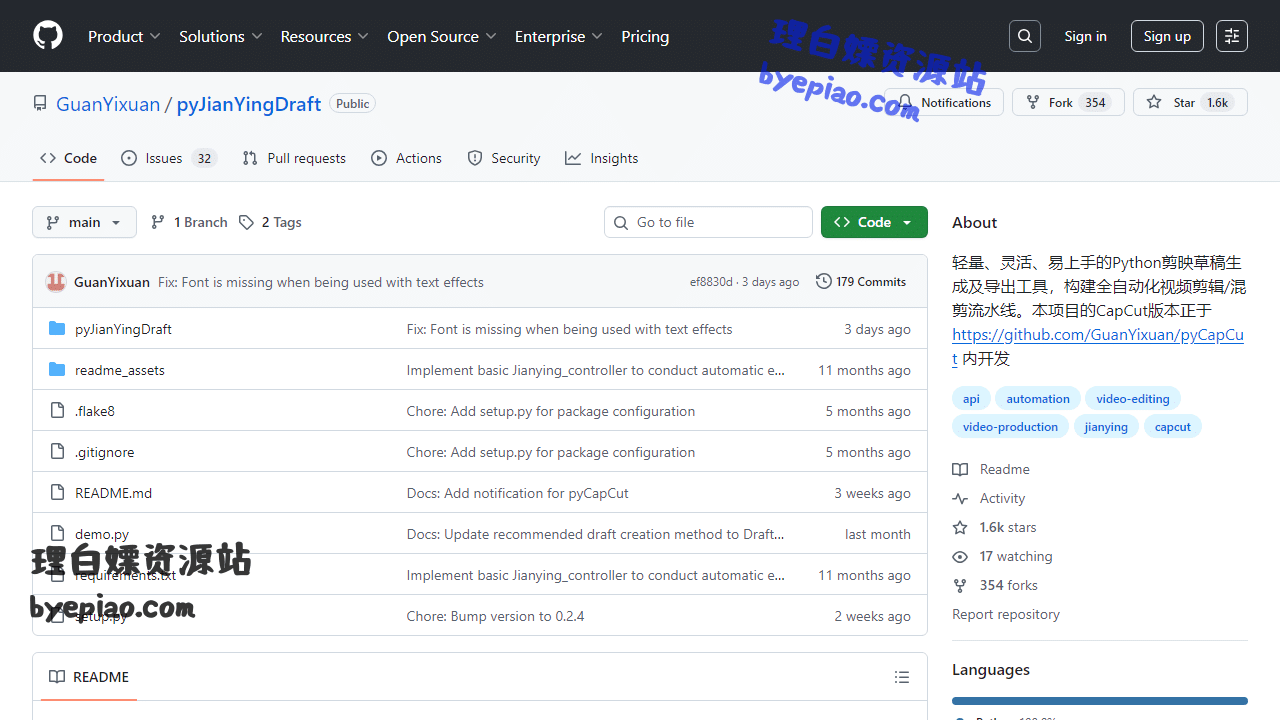Image resolution: width=1280 pixels, height=720 pixels.
Task: Click the .flake8 file icon
Action: (x=57, y=411)
